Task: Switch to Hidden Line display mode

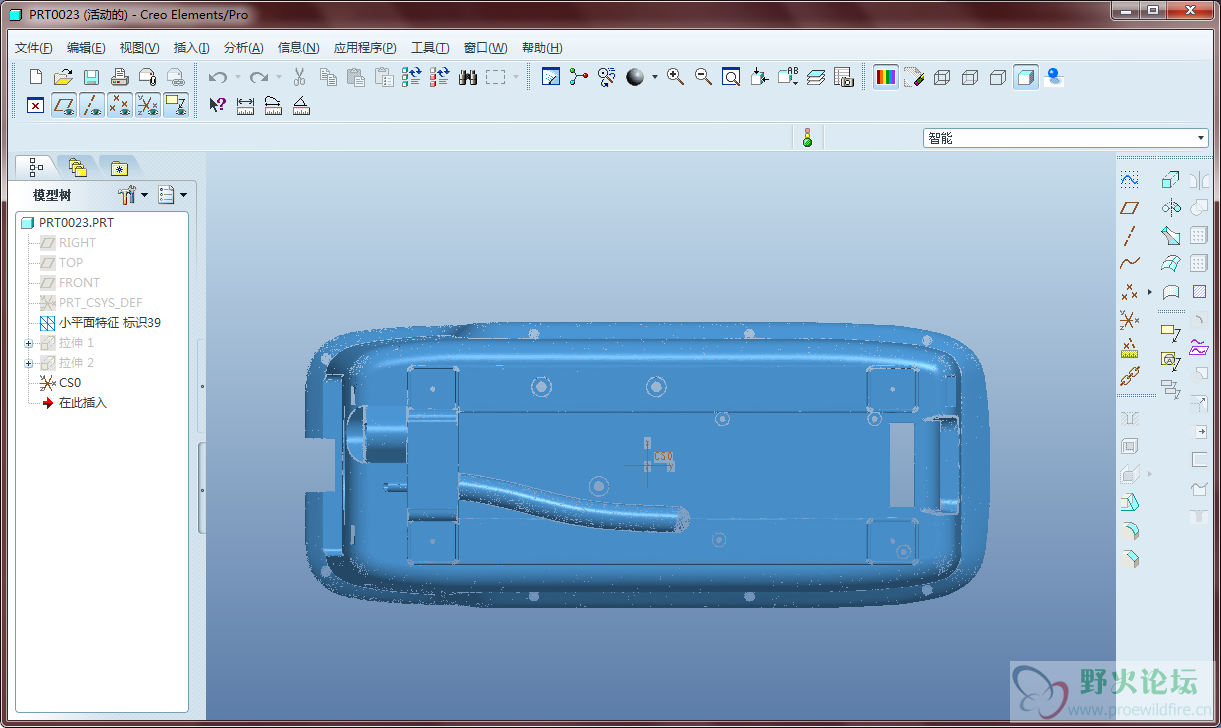Action: point(969,77)
